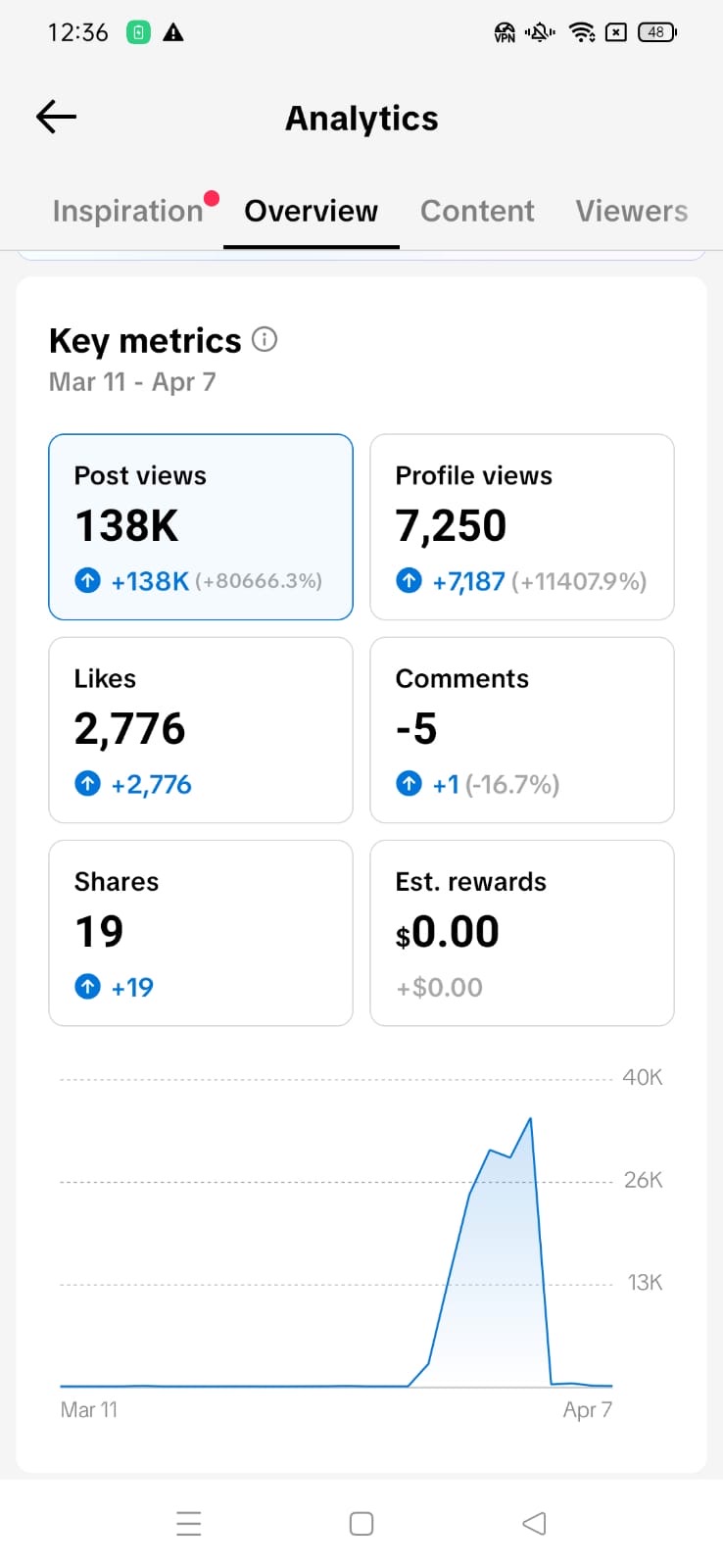Tap the Profile views up-arrow icon
Image resolution: width=723 pixels, height=1568 pixels.
point(409,581)
